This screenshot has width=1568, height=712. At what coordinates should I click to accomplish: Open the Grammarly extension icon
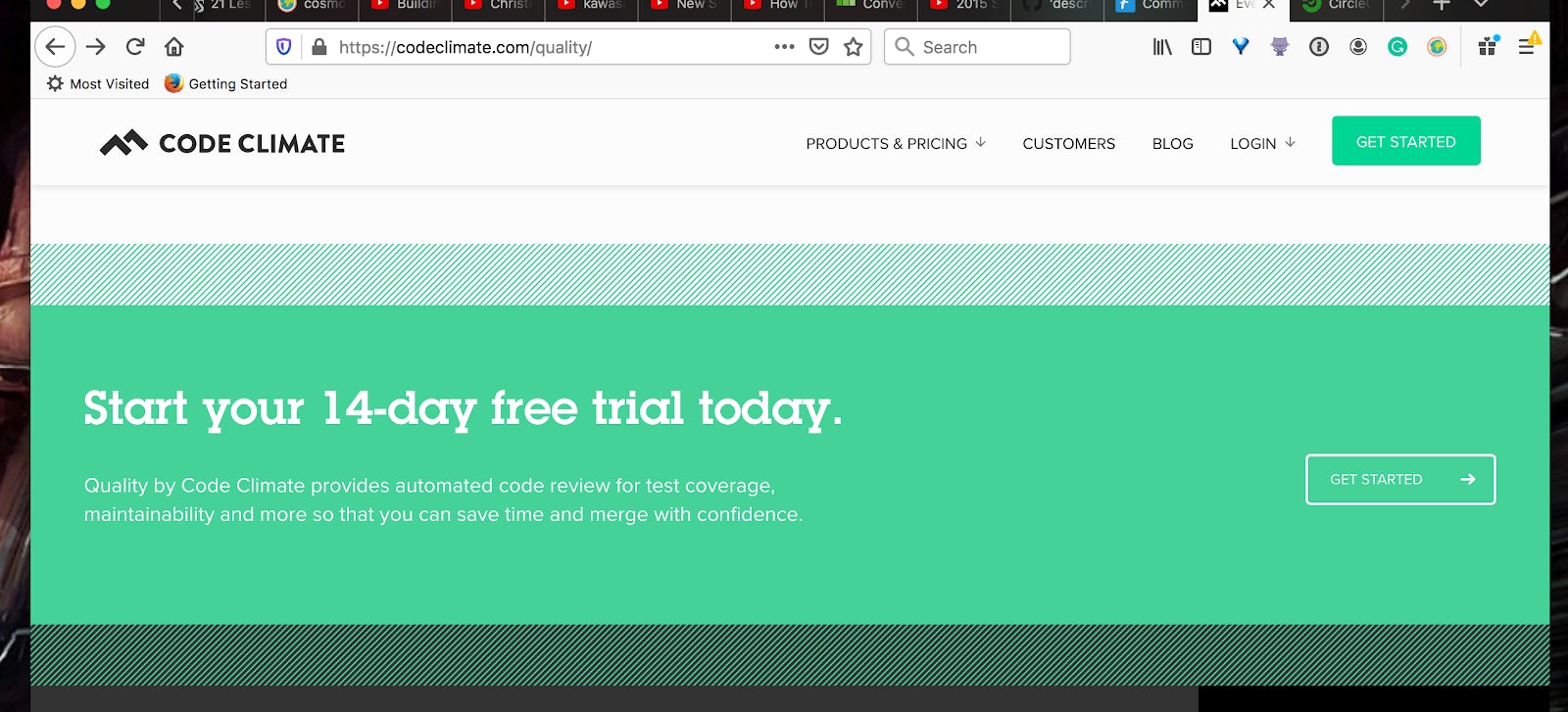[x=1397, y=47]
